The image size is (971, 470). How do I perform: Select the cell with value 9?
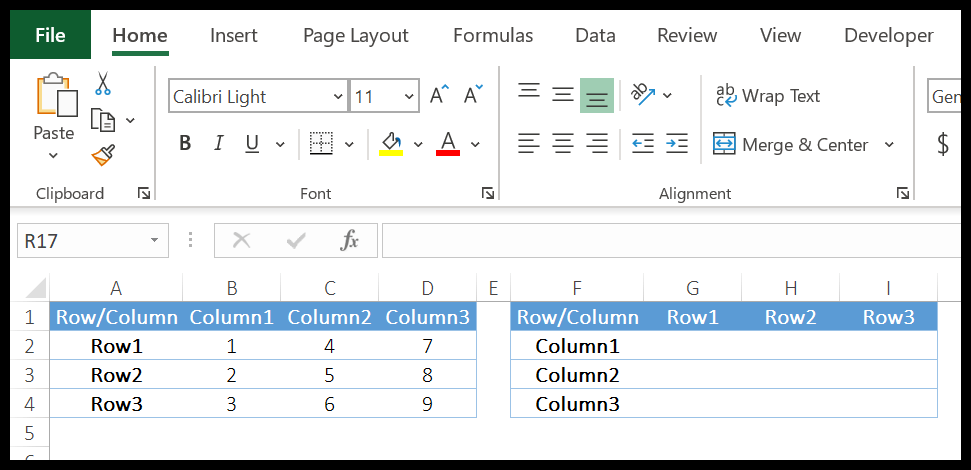click(427, 404)
